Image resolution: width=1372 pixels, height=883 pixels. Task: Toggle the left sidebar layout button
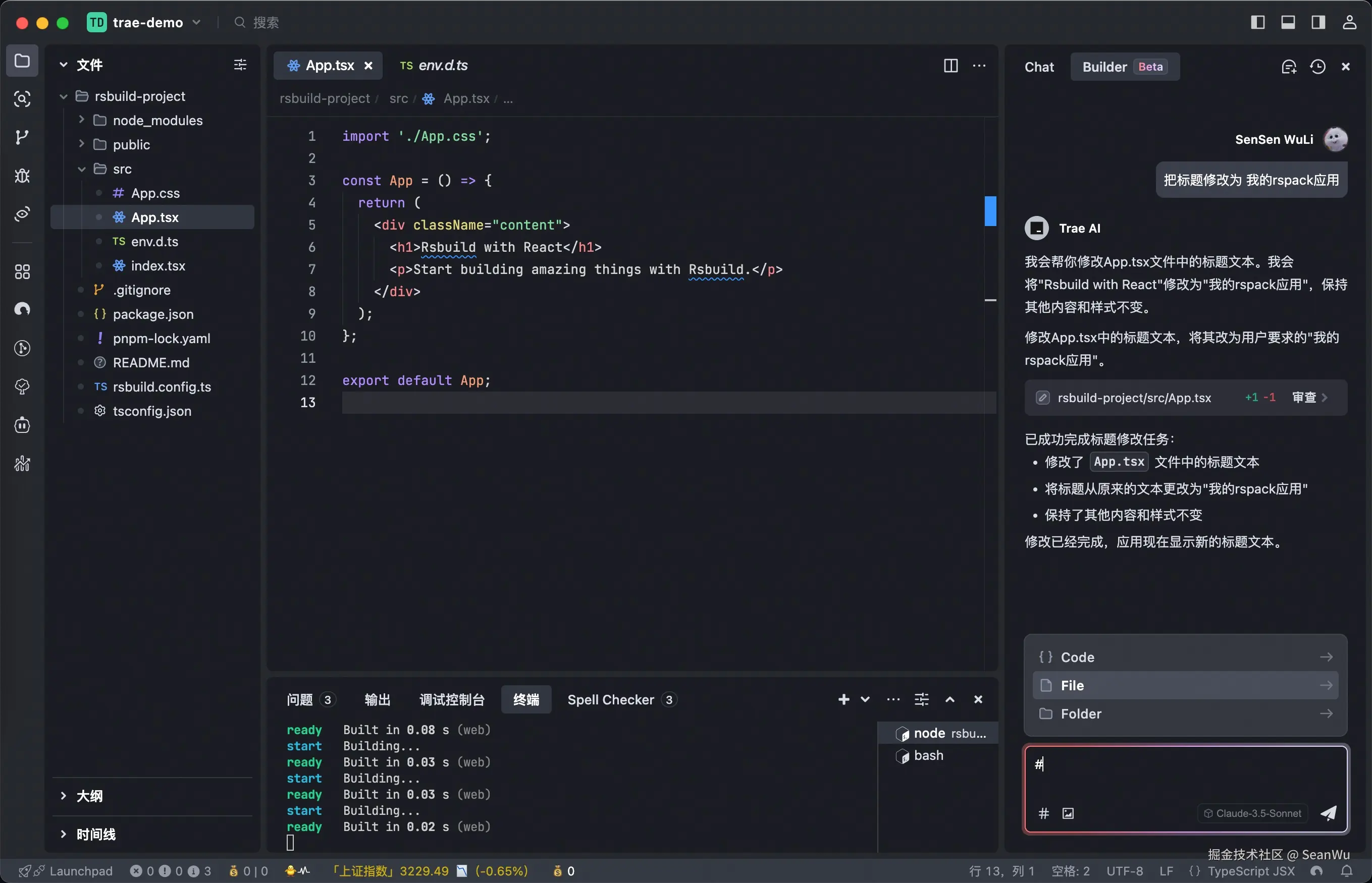[x=1257, y=22]
